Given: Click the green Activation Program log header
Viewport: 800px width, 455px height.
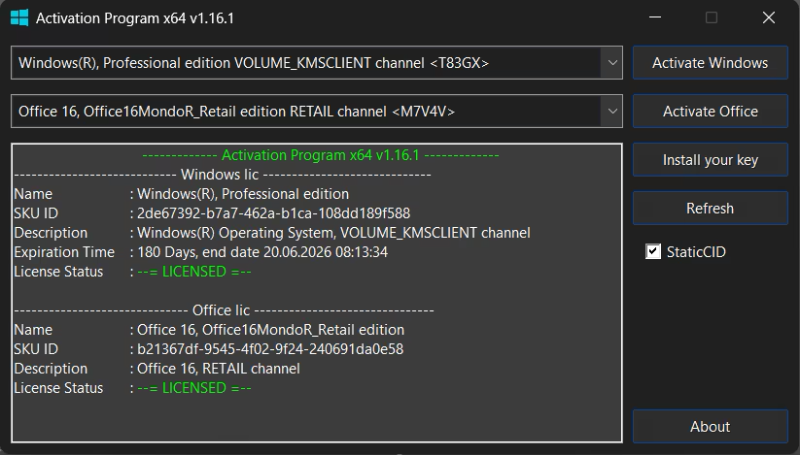Looking at the screenshot, I should (320, 155).
